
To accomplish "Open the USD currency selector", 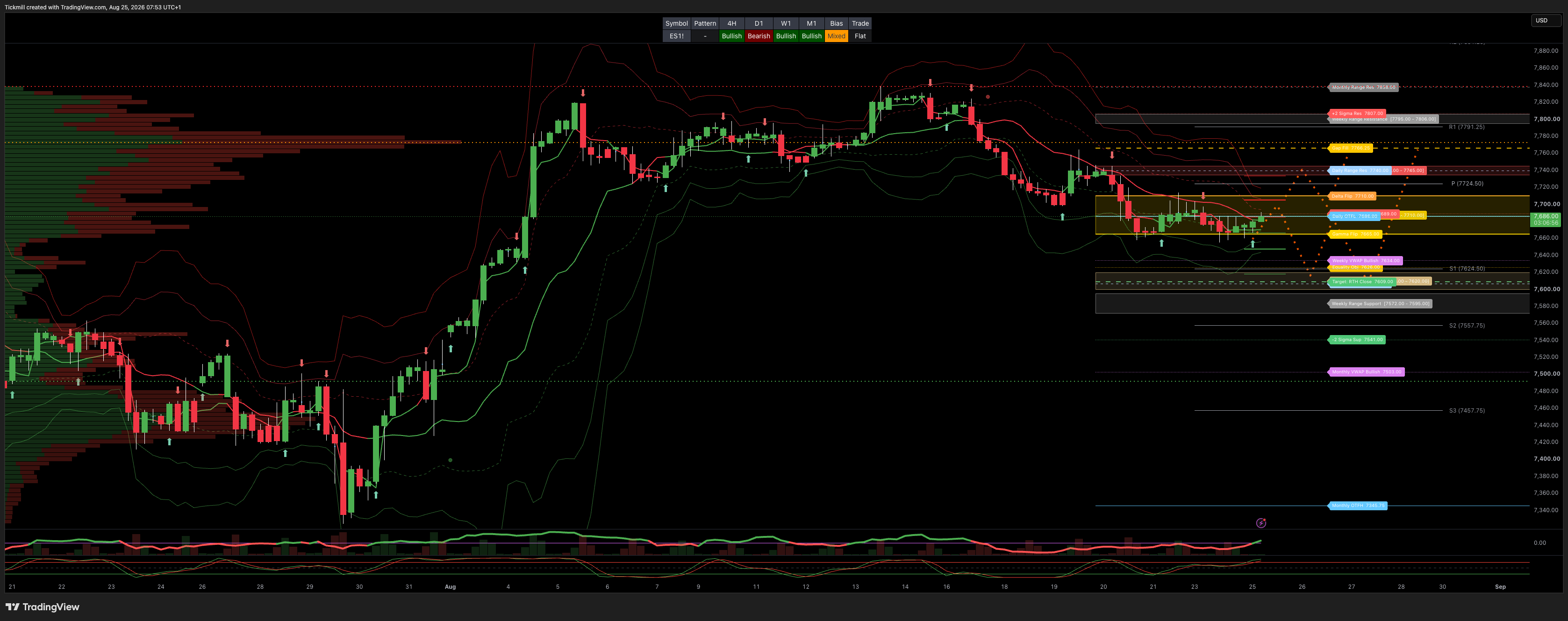I will pyautogui.click(x=1546, y=20).
